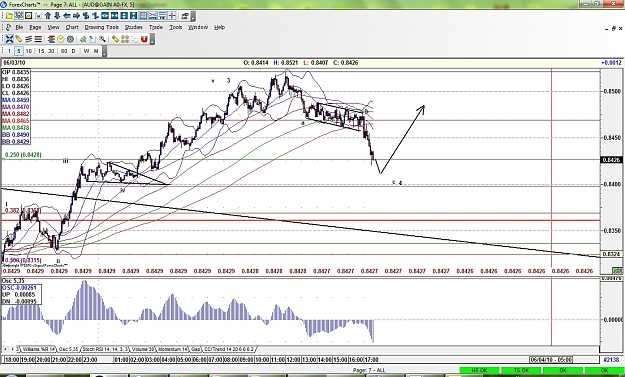
Task: Switch to the Stoch RSI study tab
Action: point(105,349)
